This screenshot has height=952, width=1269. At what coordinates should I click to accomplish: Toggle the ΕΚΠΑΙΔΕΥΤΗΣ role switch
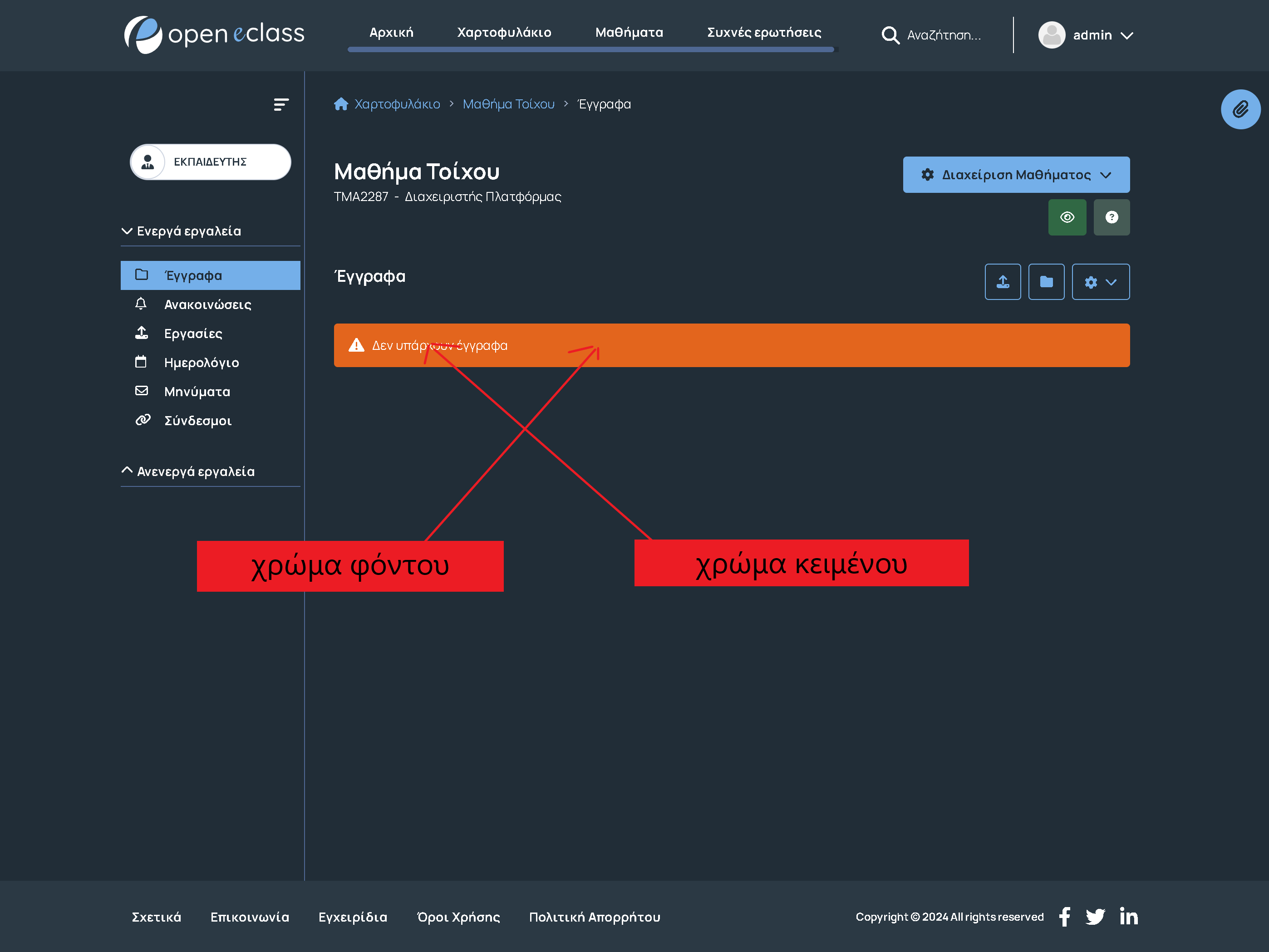pos(210,162)
